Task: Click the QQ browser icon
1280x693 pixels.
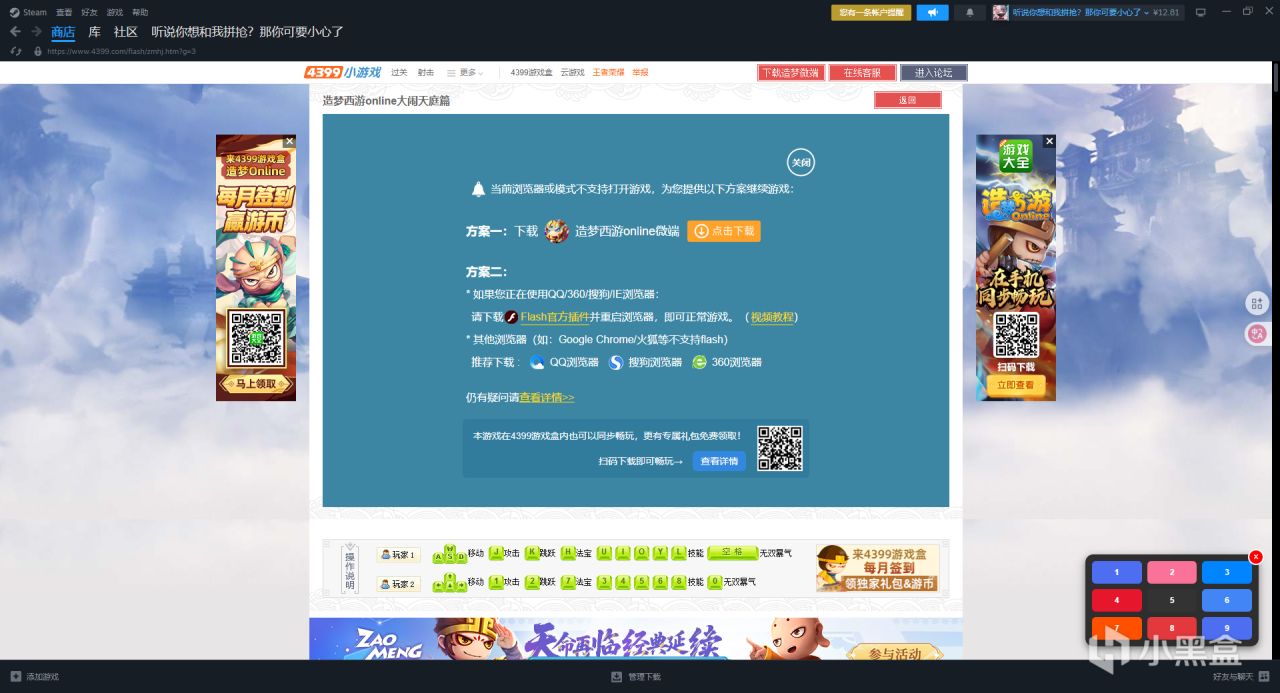Action: click(537, 362)
